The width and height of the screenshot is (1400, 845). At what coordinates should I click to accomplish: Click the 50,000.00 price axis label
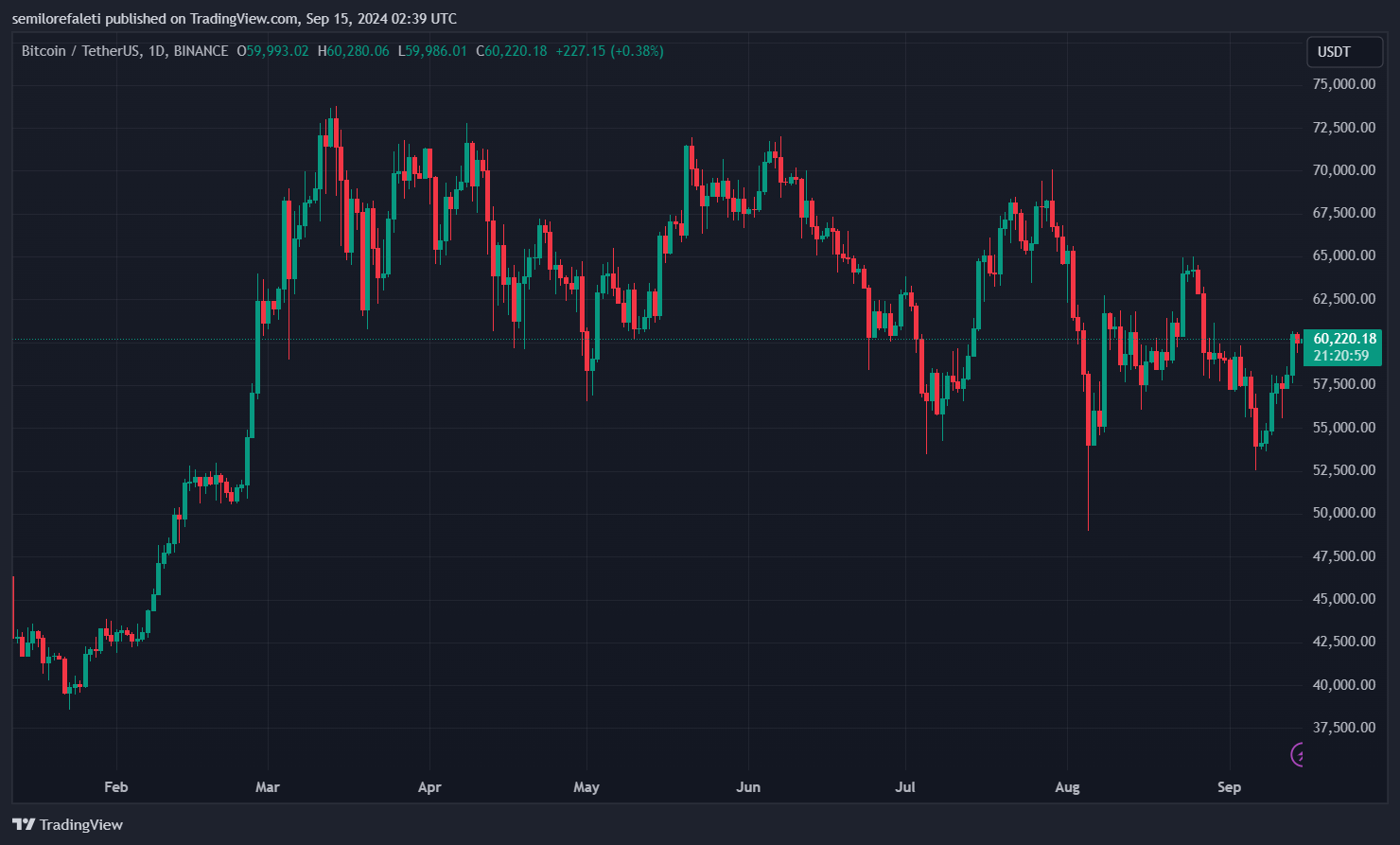1344,513
